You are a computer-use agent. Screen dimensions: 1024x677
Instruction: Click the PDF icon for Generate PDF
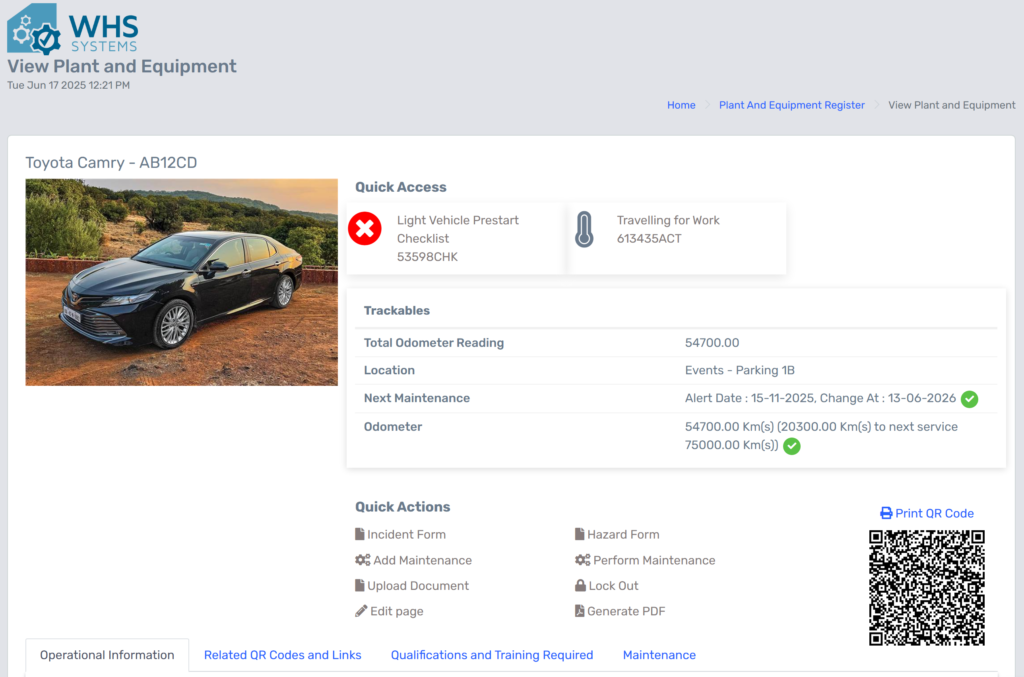pos(580,611)
